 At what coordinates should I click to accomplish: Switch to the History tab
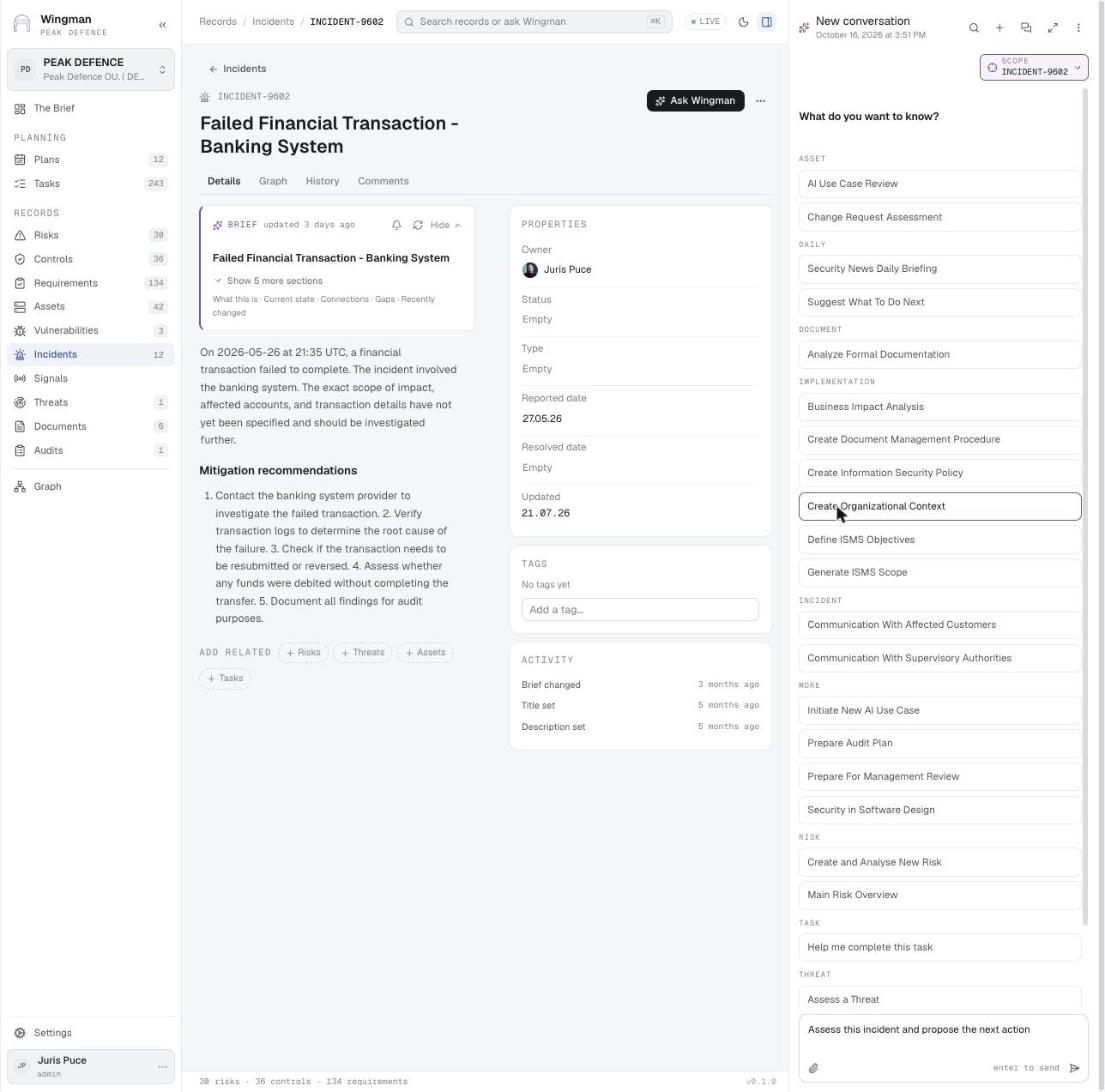tap(322, 181)
